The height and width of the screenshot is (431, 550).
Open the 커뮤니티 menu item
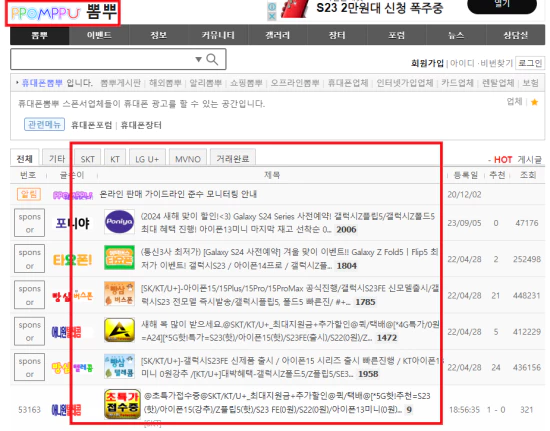pos(218,35)
